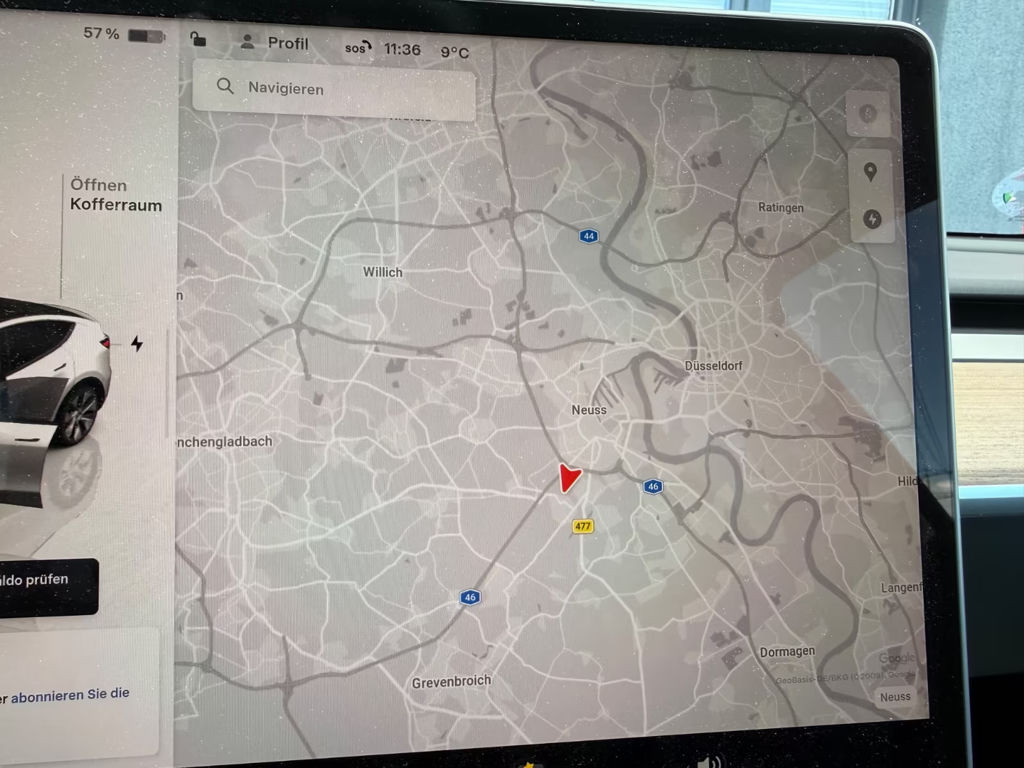Toggle the location pin map icon

coord(871,172)
